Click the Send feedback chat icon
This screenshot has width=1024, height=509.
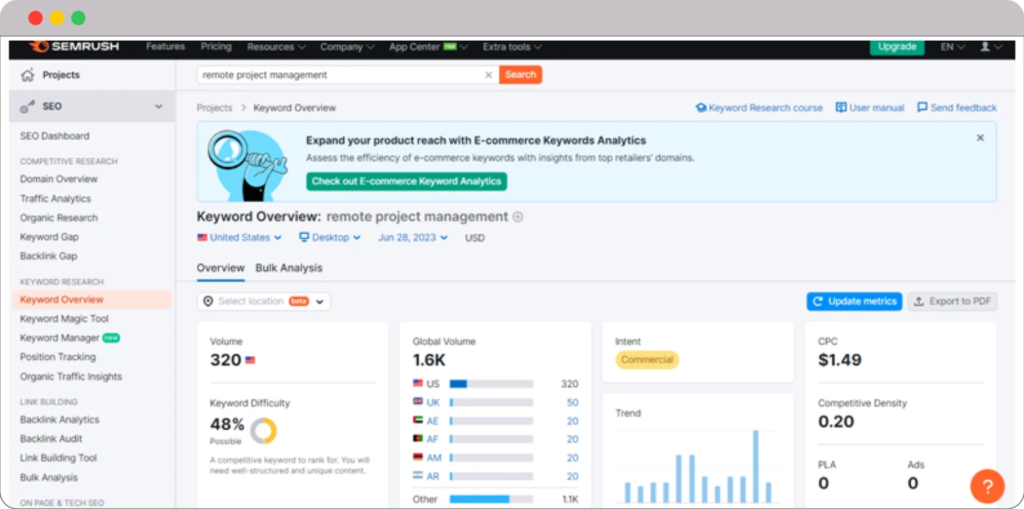pos(922,107)
